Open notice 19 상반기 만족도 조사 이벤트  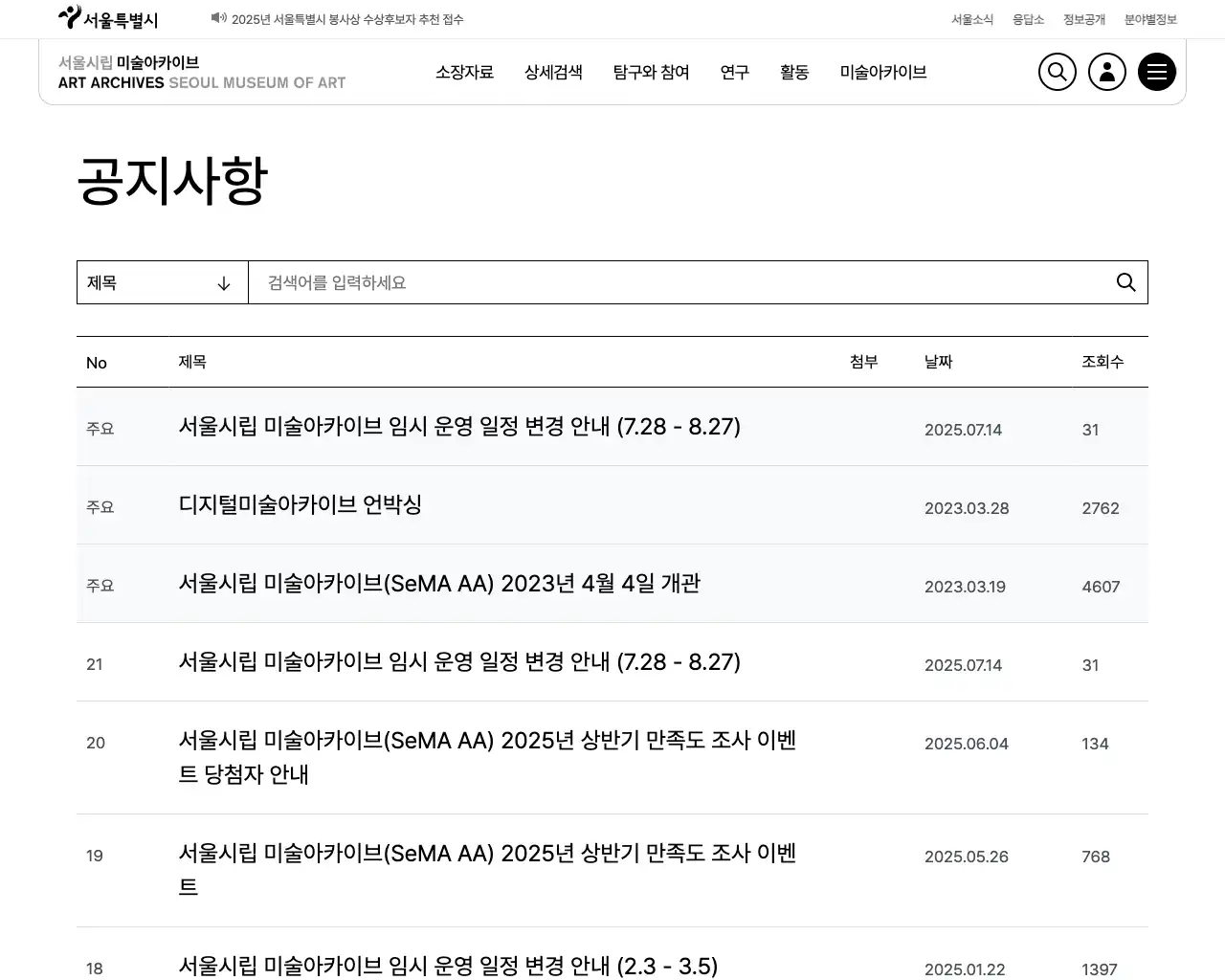click(x=488, y=870)
